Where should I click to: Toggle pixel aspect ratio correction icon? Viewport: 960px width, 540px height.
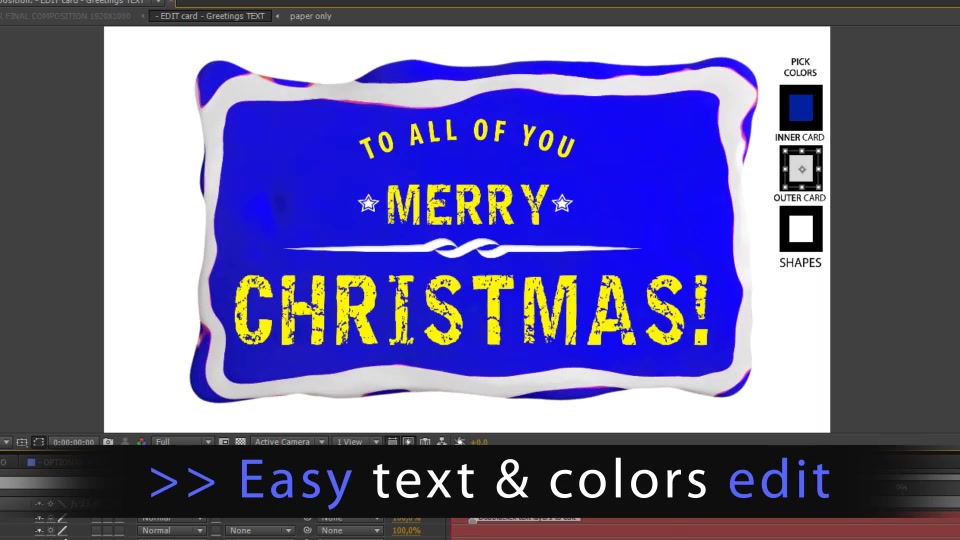[x=392, y=441]
